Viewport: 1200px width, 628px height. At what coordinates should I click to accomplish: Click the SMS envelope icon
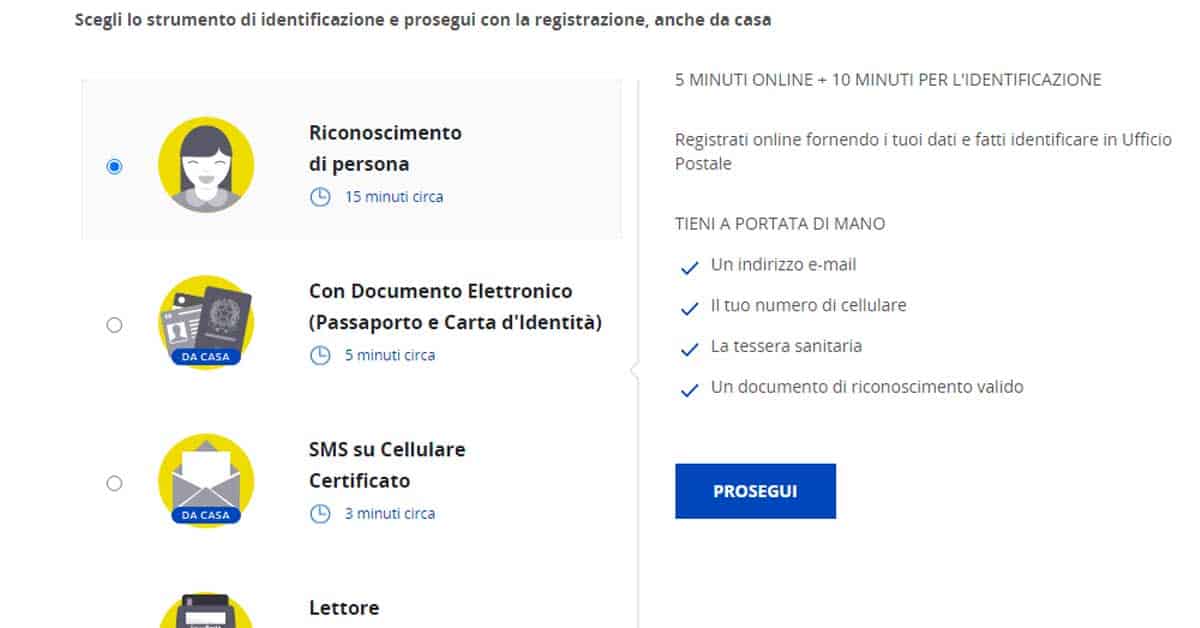click(206, 479)
